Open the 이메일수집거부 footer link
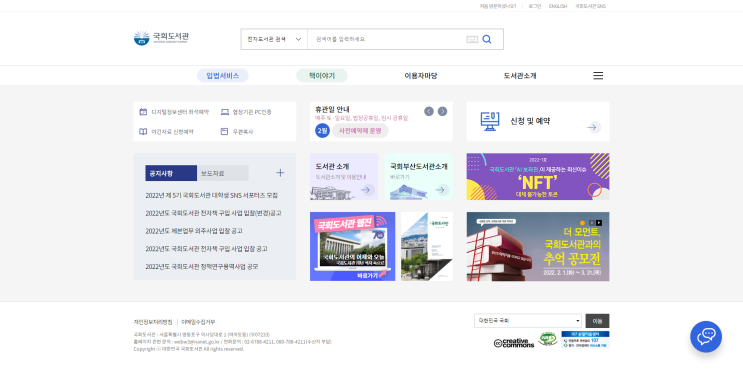This screenshot has height=372, width=743. pos(198,322)
